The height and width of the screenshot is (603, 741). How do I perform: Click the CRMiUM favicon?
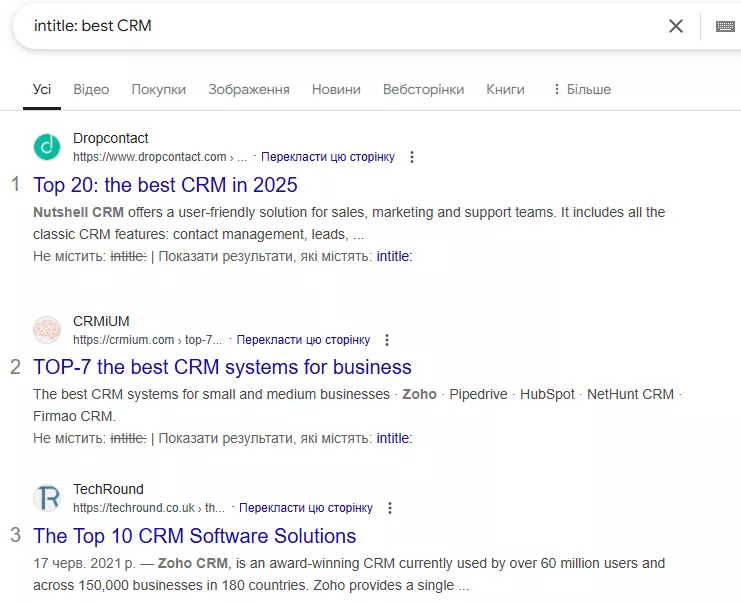click(x=47, y=330)
